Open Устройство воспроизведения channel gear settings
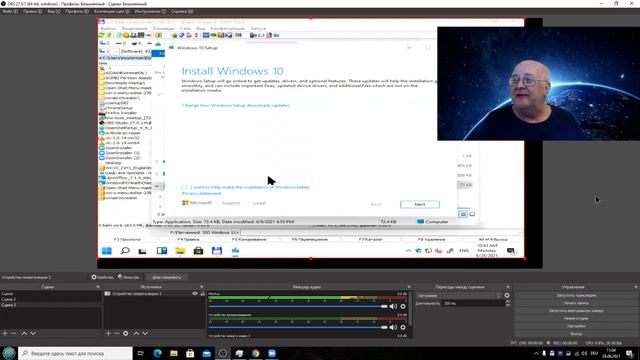The width and height of the screenshot is (640, 360). pos(403,327)
